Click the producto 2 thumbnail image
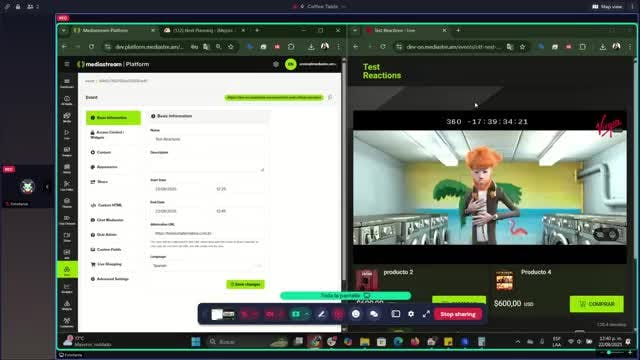The width and height of the screenshot is (640, 360). click(367, 280)
